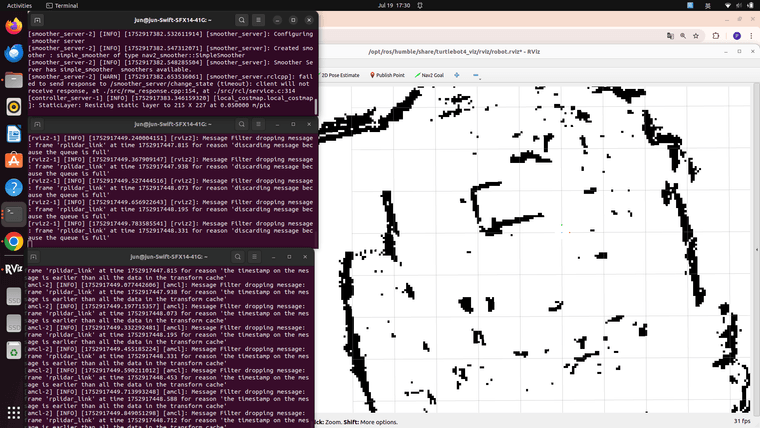The height and width of the screenshot is (428, 760).
Task: Open the Trash from the dock
Action: [14, 350]
